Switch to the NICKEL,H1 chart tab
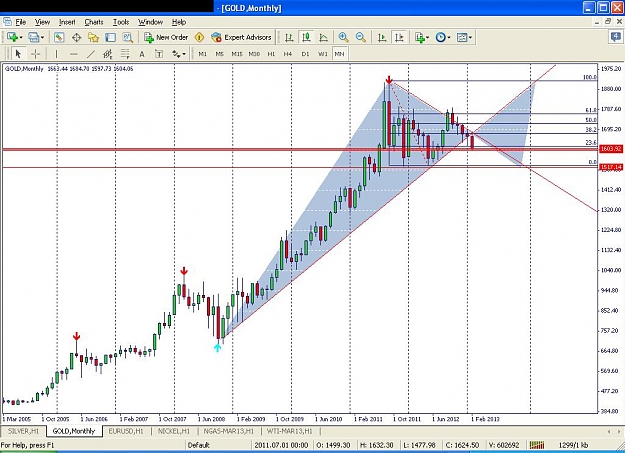 pos(174,431)
